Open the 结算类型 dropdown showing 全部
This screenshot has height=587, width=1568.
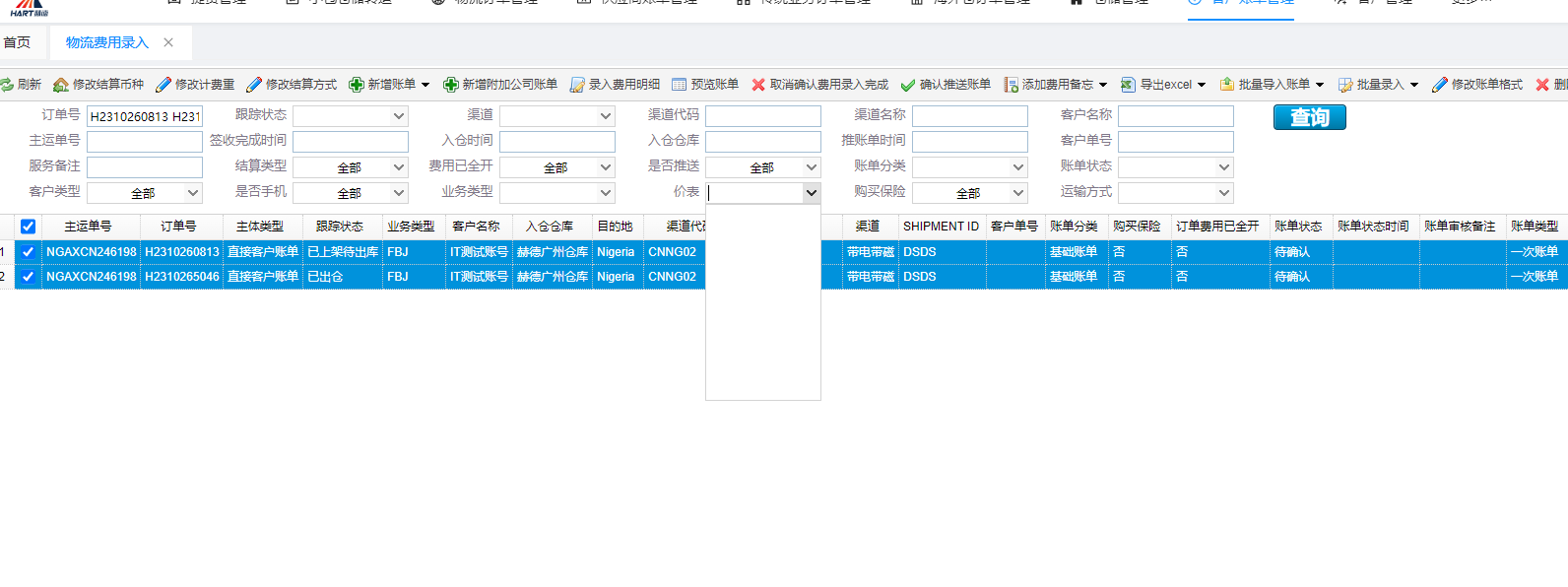(399, 167)
